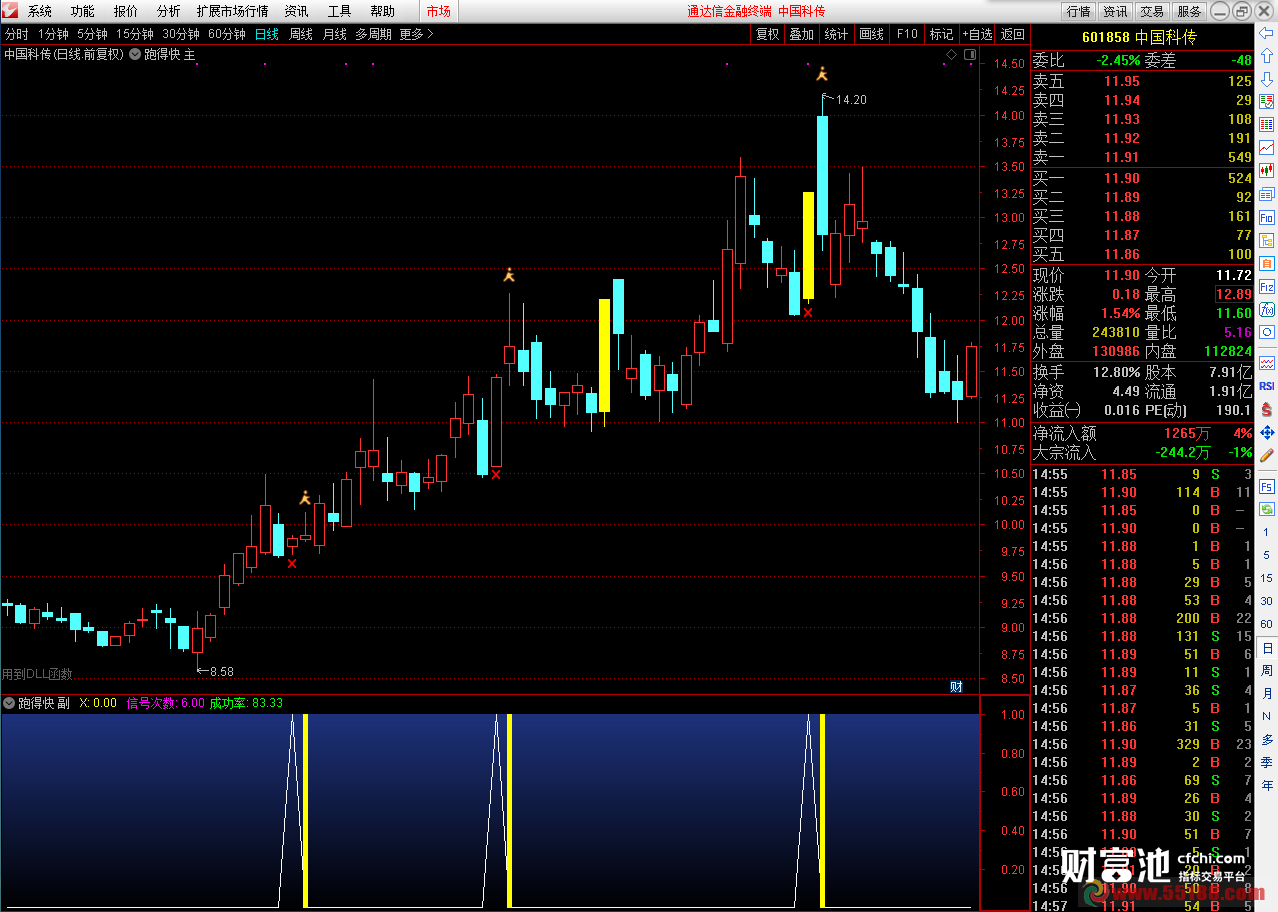
Task: Click the running man signal at 14.20 peak
Action: click(822, 73)
